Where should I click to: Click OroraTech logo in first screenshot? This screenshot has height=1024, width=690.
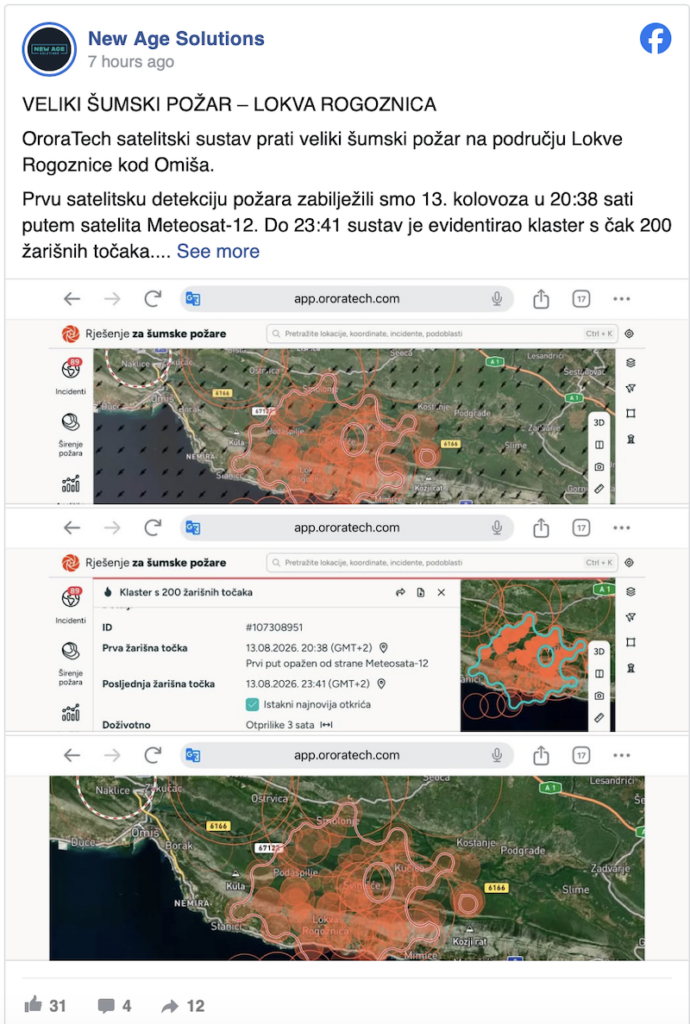70,334
